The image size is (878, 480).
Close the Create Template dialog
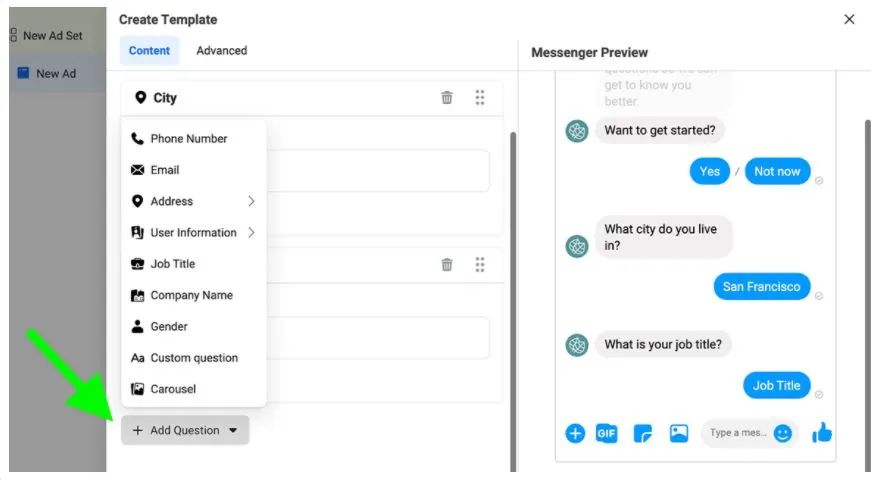pos(849,19)
